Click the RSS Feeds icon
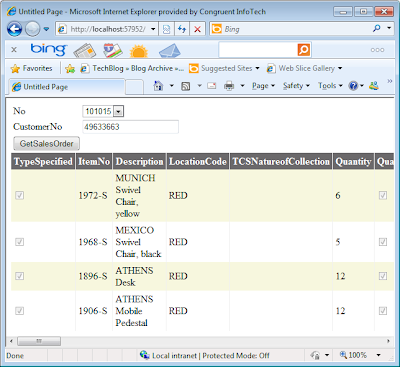Viewport: 400px width, 367px height. tap(186, 86)
